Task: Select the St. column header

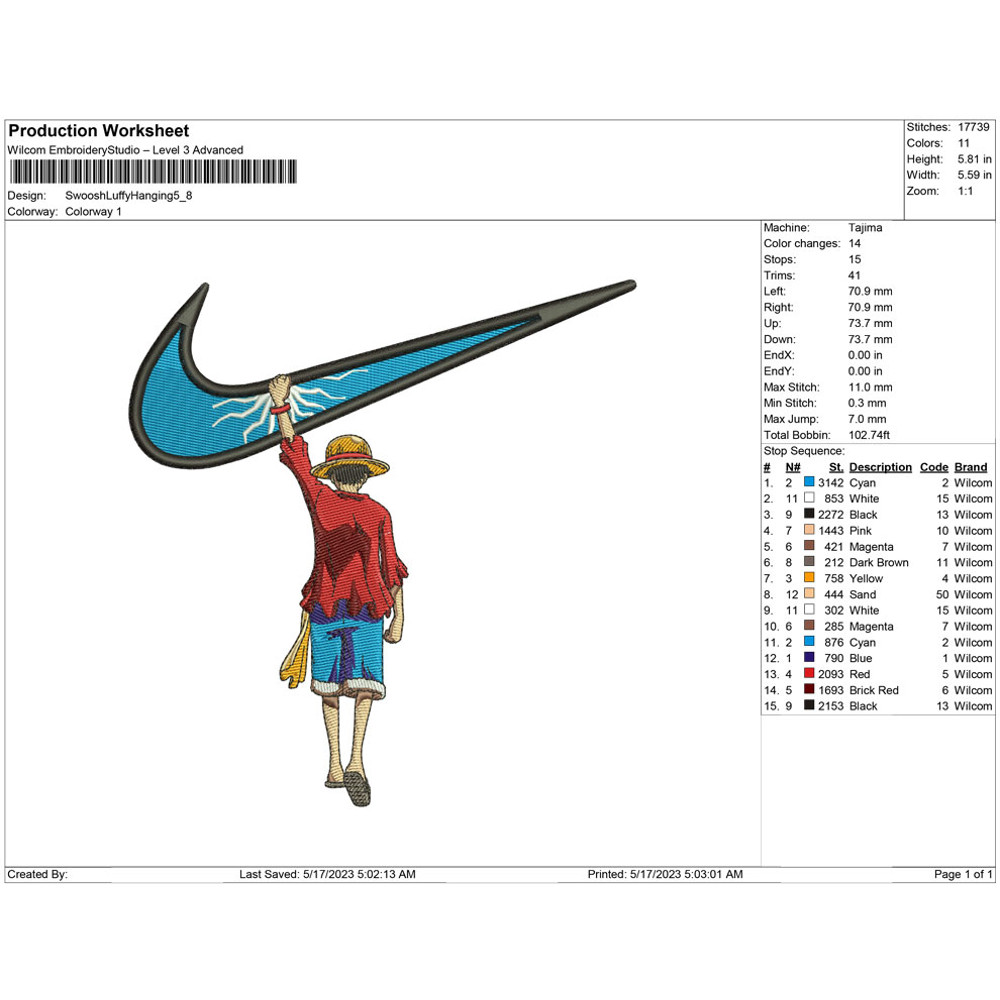Action: click(x=835, y=467)
